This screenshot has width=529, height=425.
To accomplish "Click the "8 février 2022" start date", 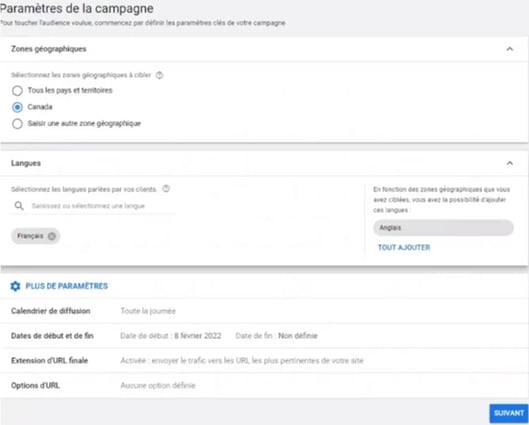I will pos(198,336).
